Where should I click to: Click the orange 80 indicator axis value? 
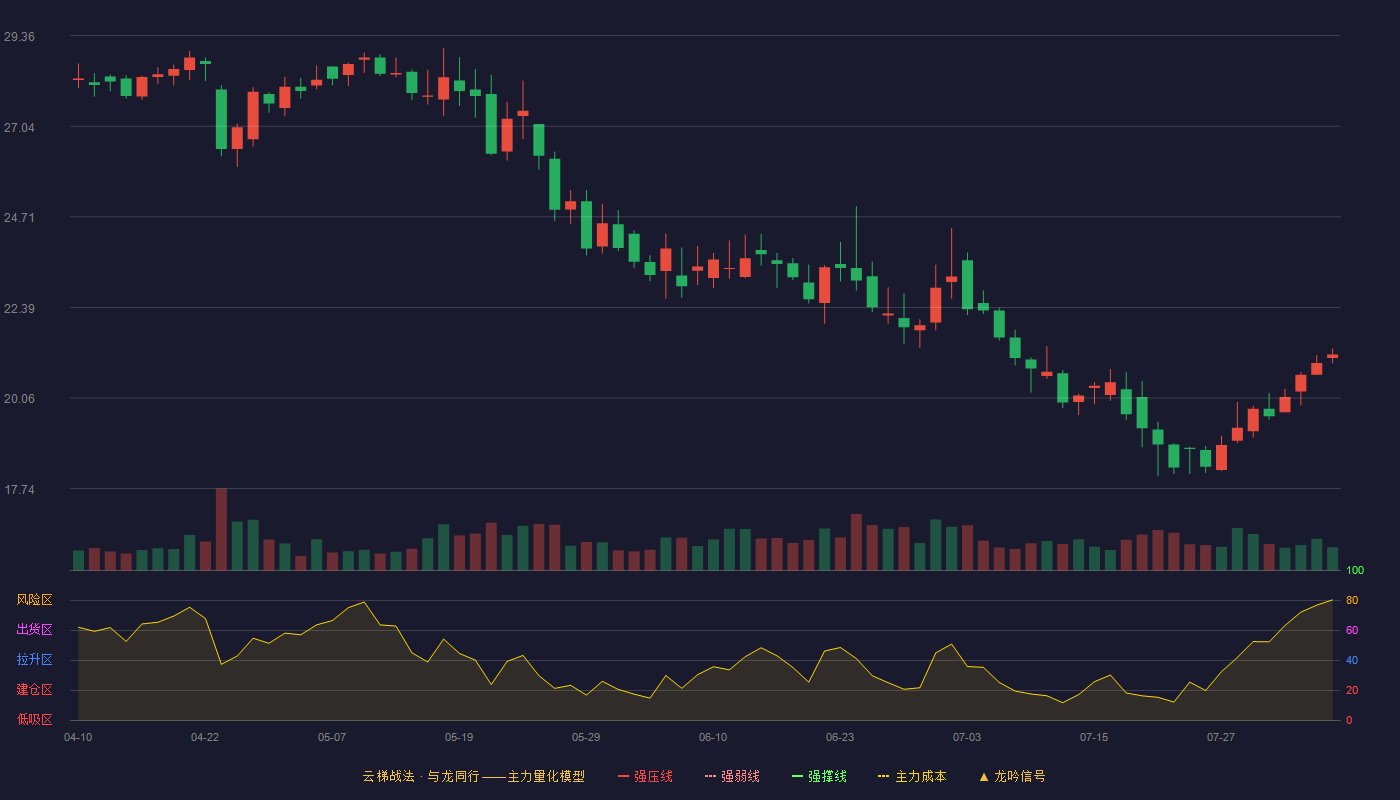(1352, 601)
